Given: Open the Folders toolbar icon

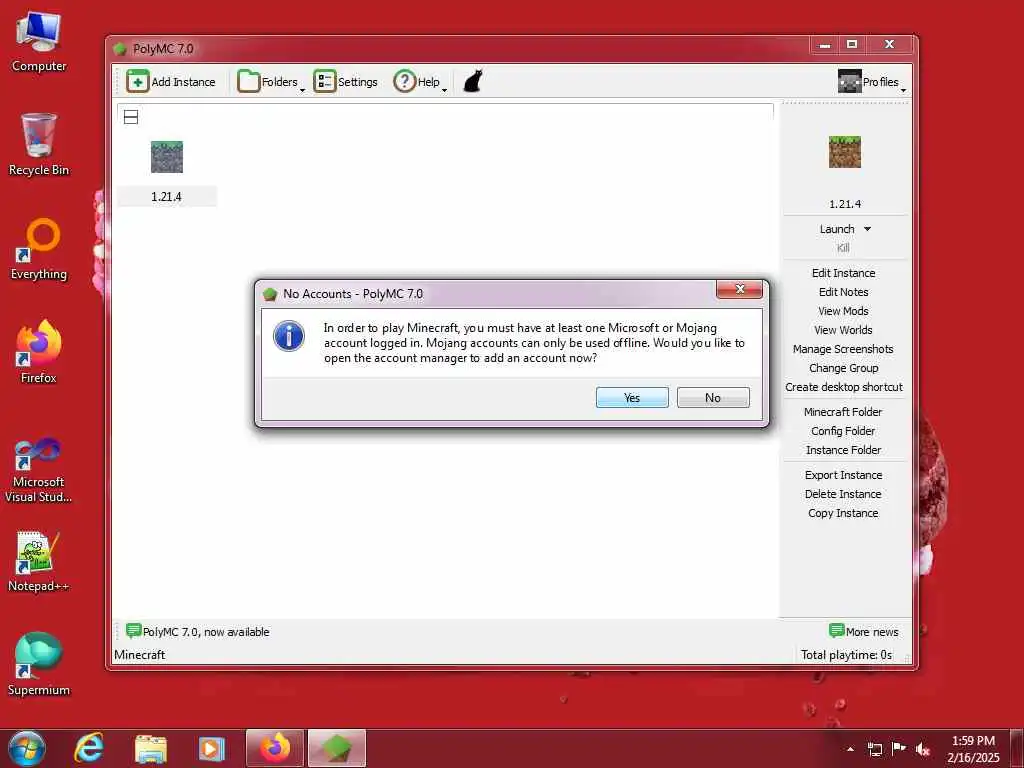Looking at the screenshot, I should (x=248, y=82).
